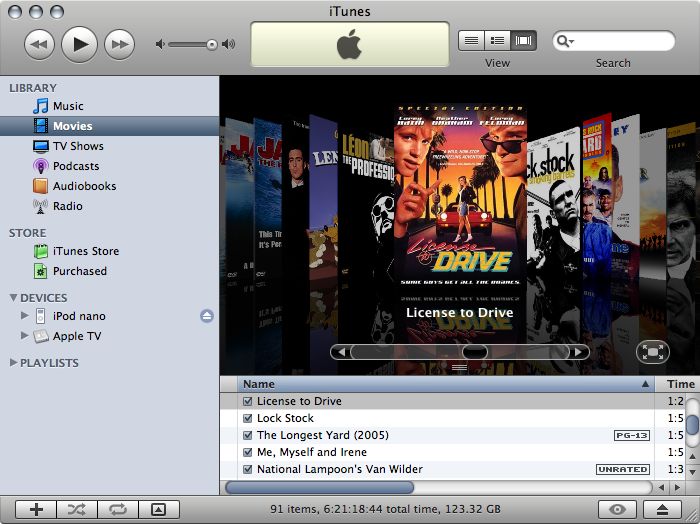The image size is (700, 524).
Task: Click horizontal scrollbar left arrow
Action: (661, 487)
